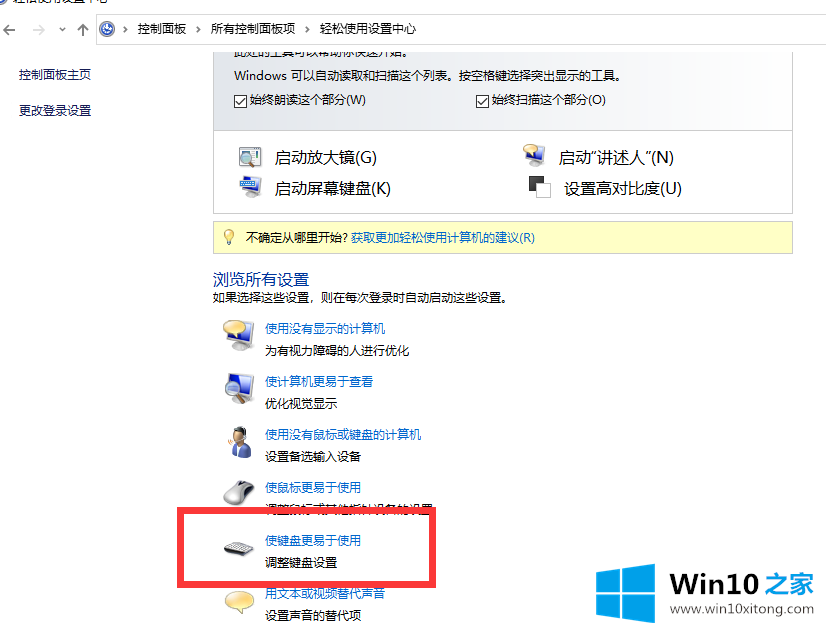Click the Narrator icon beside 启动"讲述人"
The image size is (826, 635).
(x=534, y=154)
